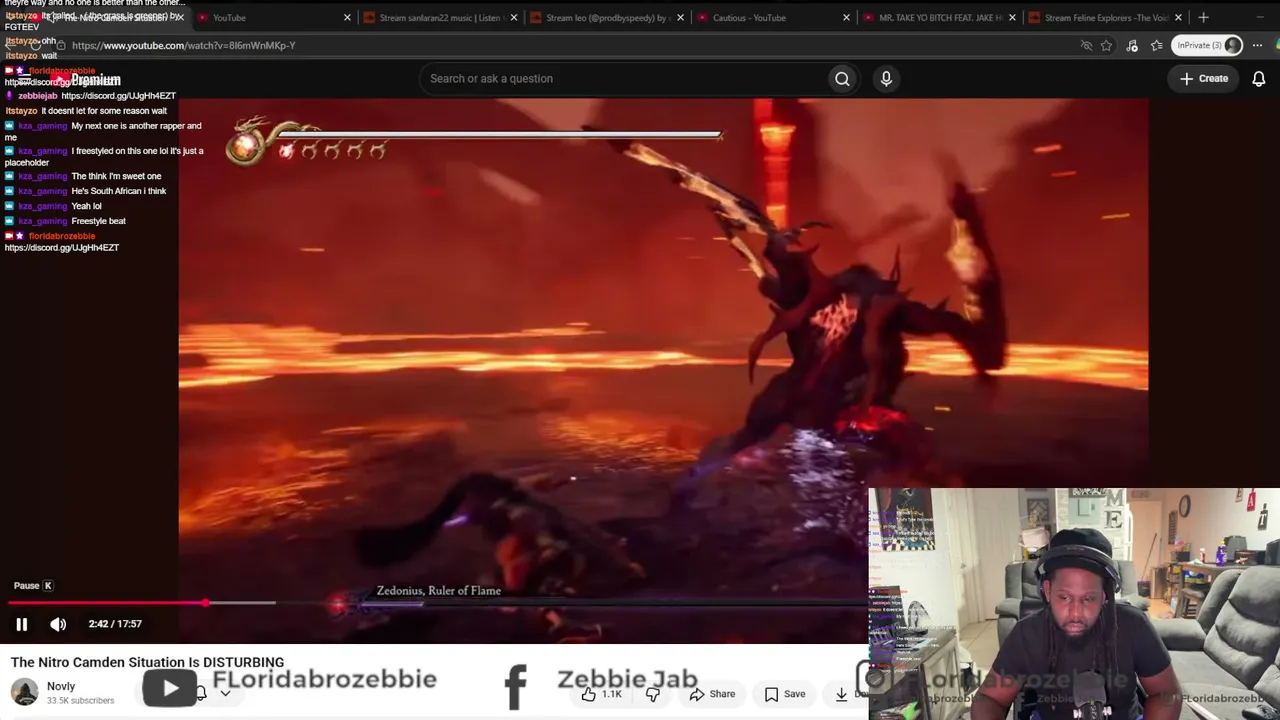Click the streamer webcam overlay
This screenshot has width=1280, height=720.
pos(1074,604)
